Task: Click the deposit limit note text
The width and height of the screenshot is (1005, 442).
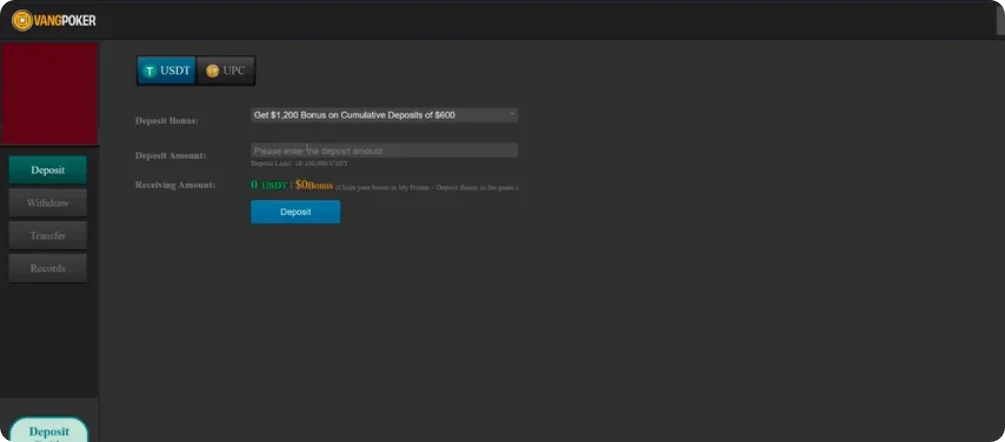Action: (x=298, y=163)
